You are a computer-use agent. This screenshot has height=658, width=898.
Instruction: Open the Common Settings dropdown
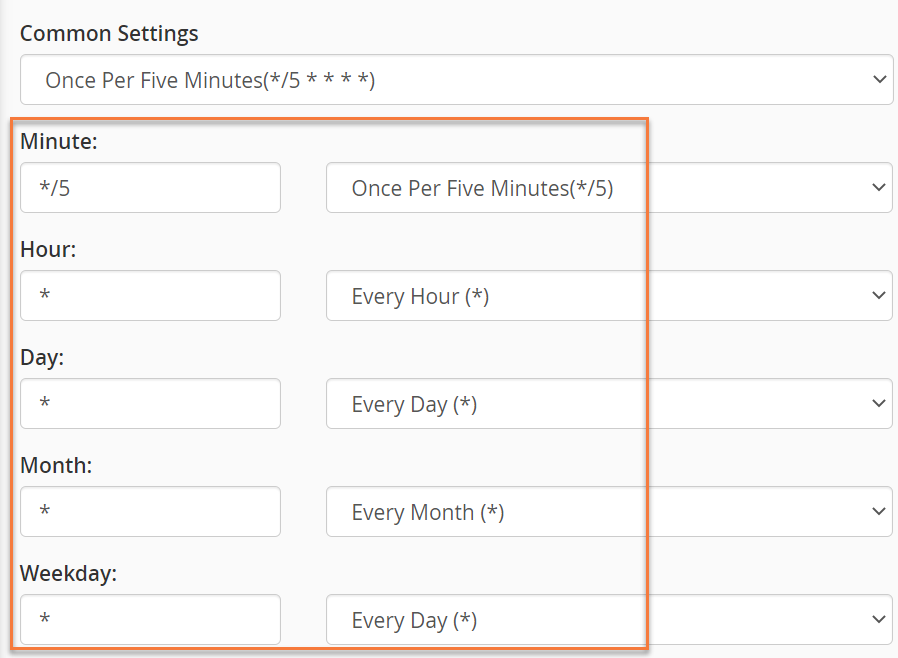tap(455, 80)
